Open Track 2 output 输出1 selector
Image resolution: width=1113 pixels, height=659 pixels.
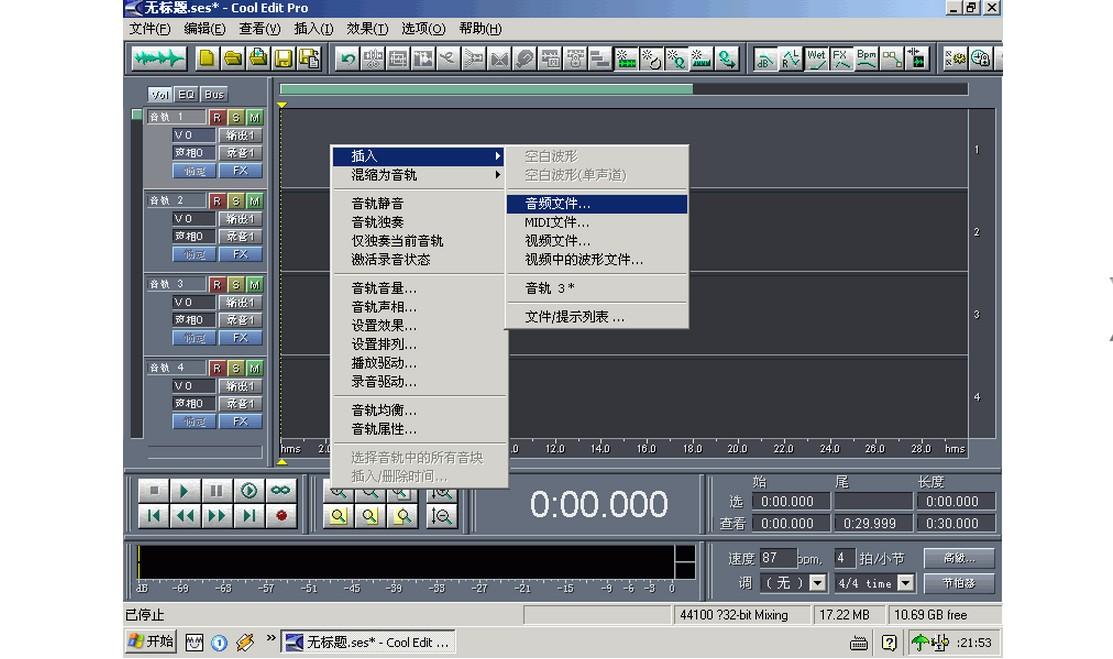point(240,219)
